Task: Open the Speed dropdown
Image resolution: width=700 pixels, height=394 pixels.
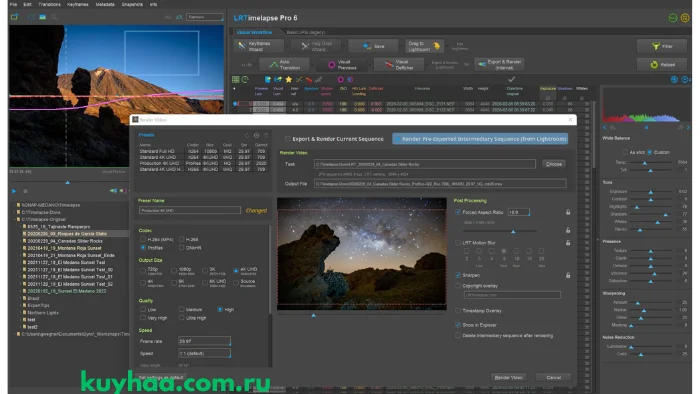Action: click(x=204, y=353)
